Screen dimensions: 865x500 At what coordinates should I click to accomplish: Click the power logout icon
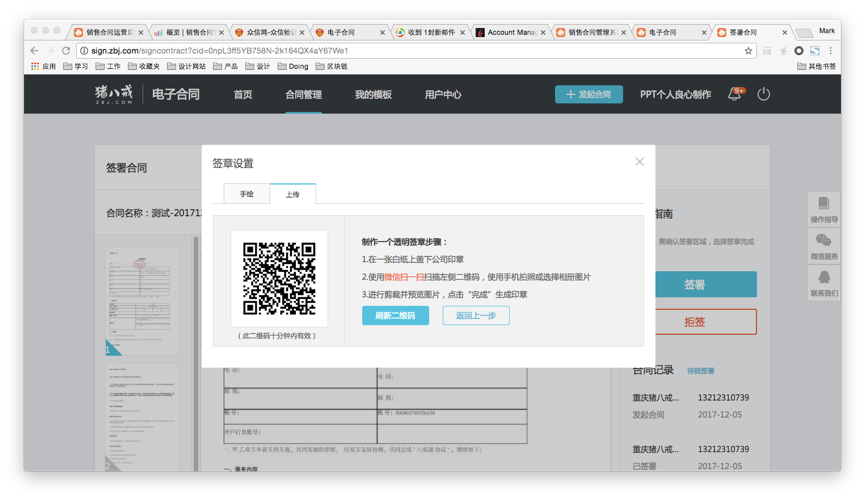[763, 94]
